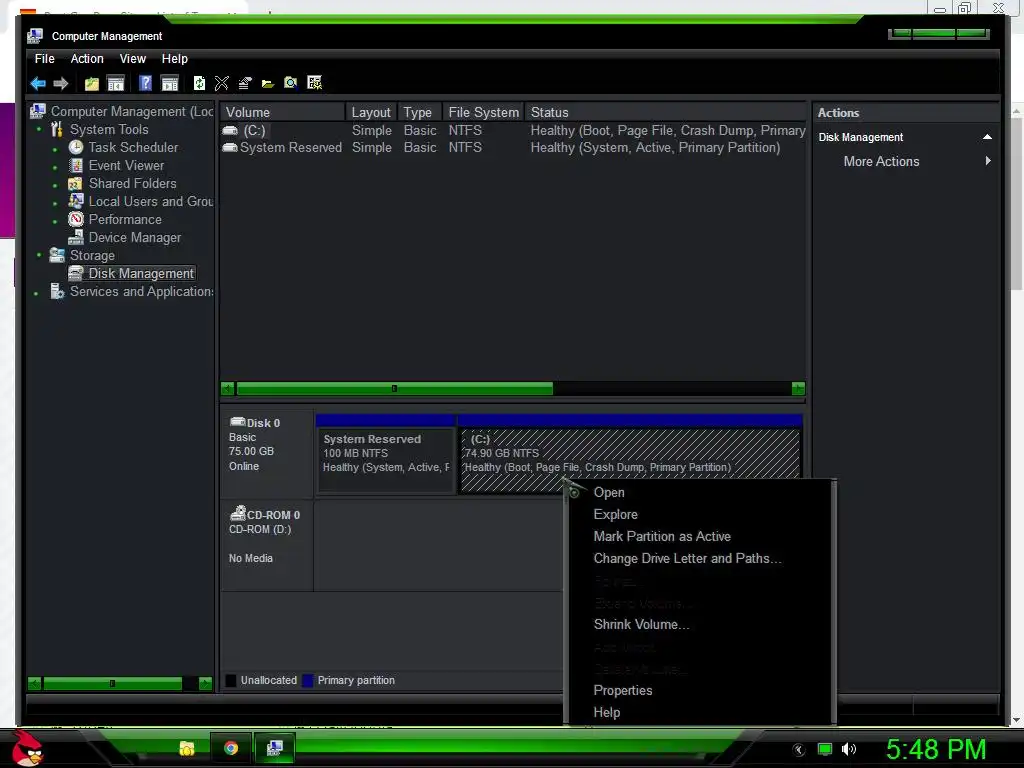Choose Open from the context menu
Viewport: 1024px width, 768px height.
[x=699, y=492]
